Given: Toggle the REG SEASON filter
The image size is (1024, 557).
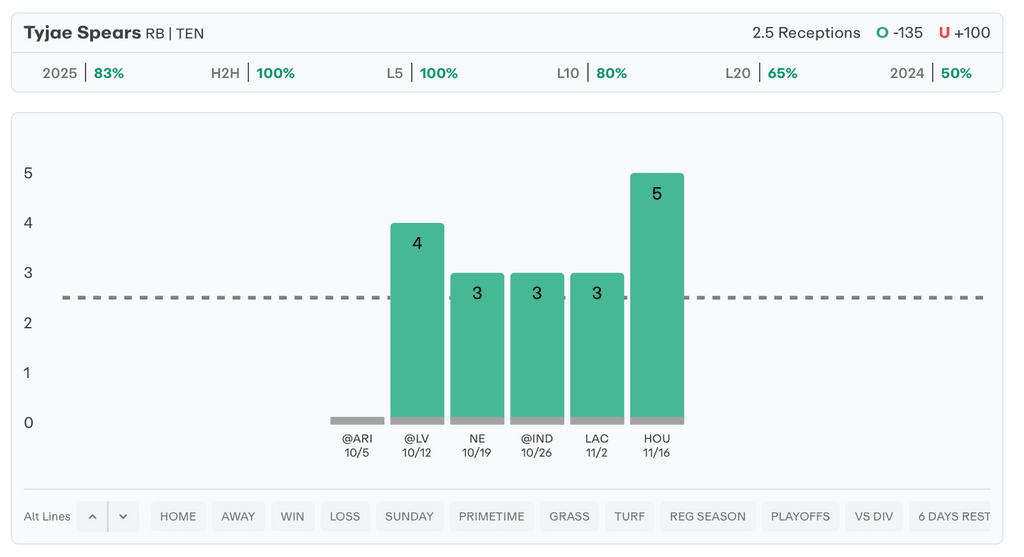Looking at the screenshot, I should (x=708, y=516).
